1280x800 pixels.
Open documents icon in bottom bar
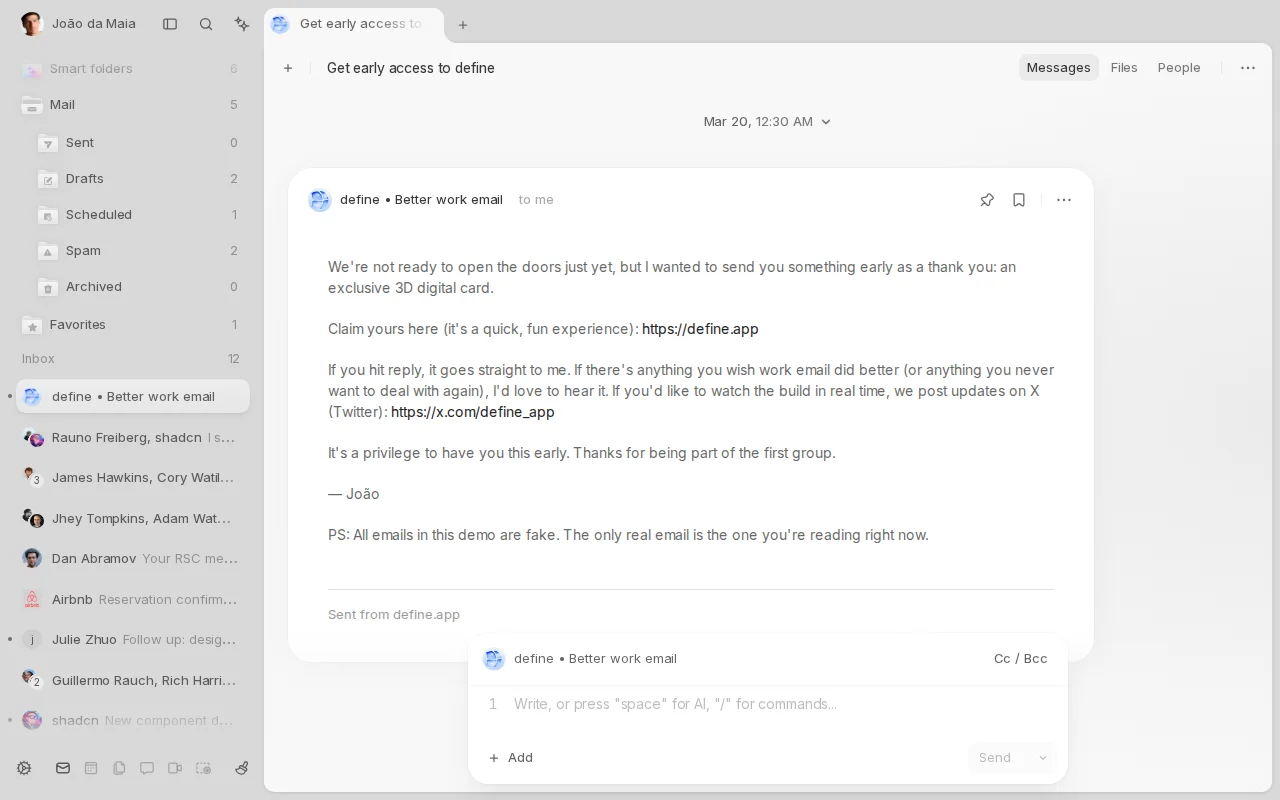(x=119, y=768)
